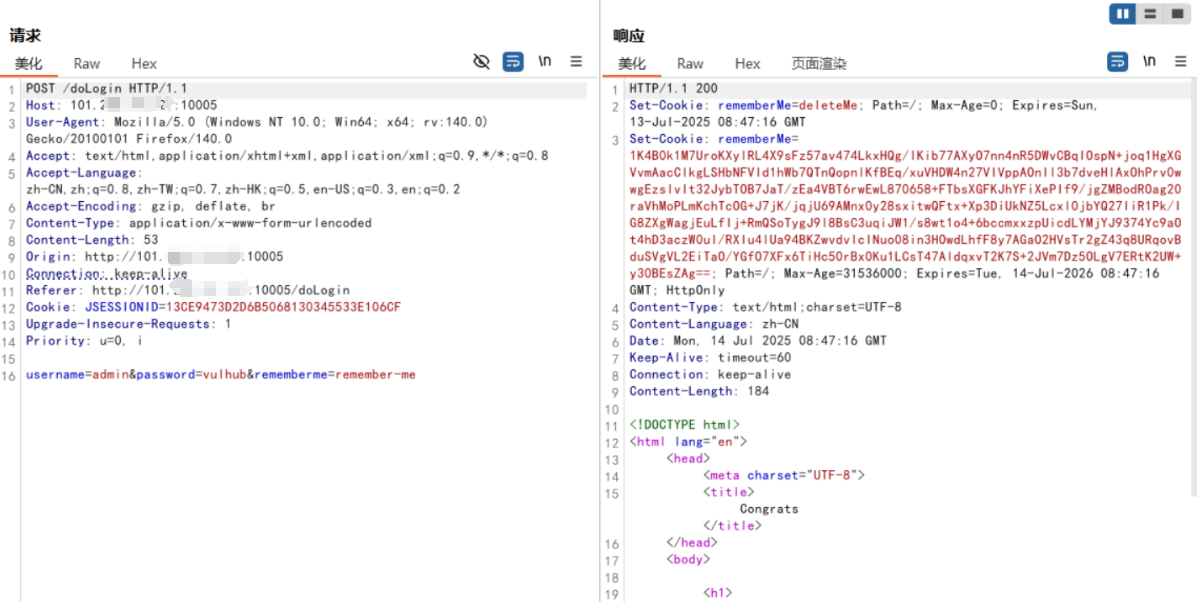This screenshot has width=1204, height=609.
Task: Select side-by-side split layout icon
Action: coord(1123,14)
